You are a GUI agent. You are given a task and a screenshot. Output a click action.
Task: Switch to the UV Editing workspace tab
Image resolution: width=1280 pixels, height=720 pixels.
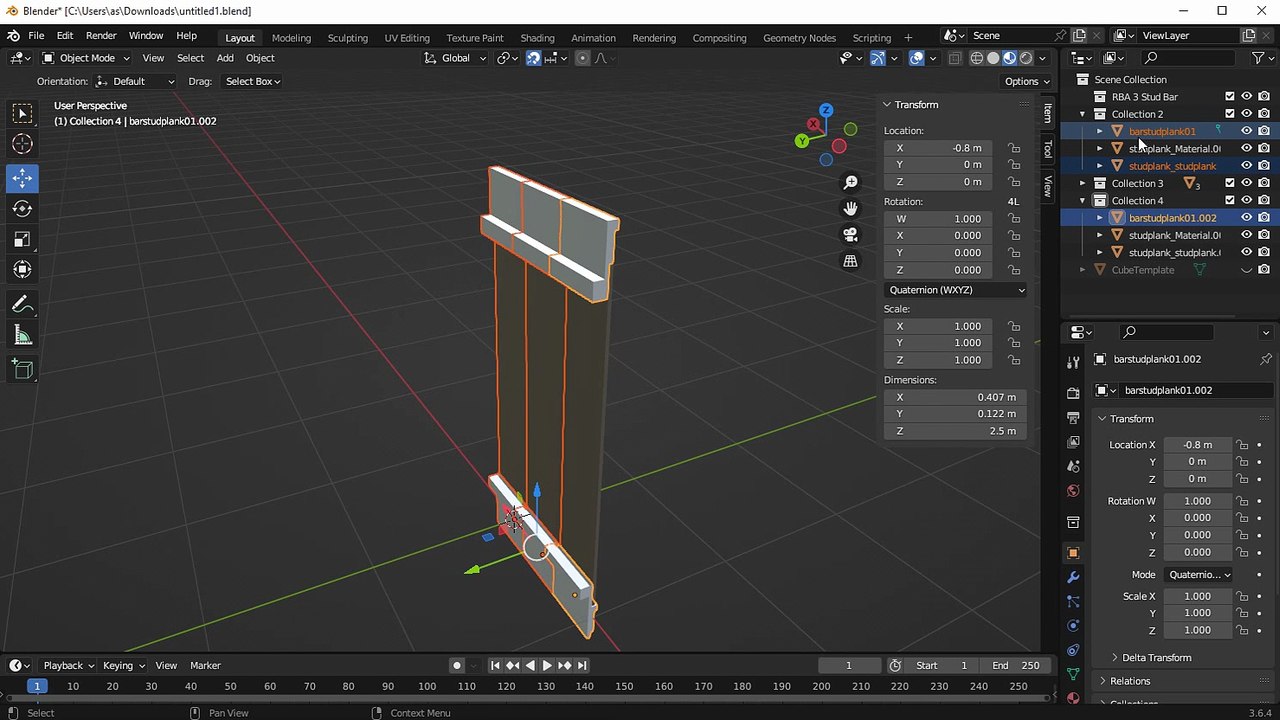[x=407, y=38]
